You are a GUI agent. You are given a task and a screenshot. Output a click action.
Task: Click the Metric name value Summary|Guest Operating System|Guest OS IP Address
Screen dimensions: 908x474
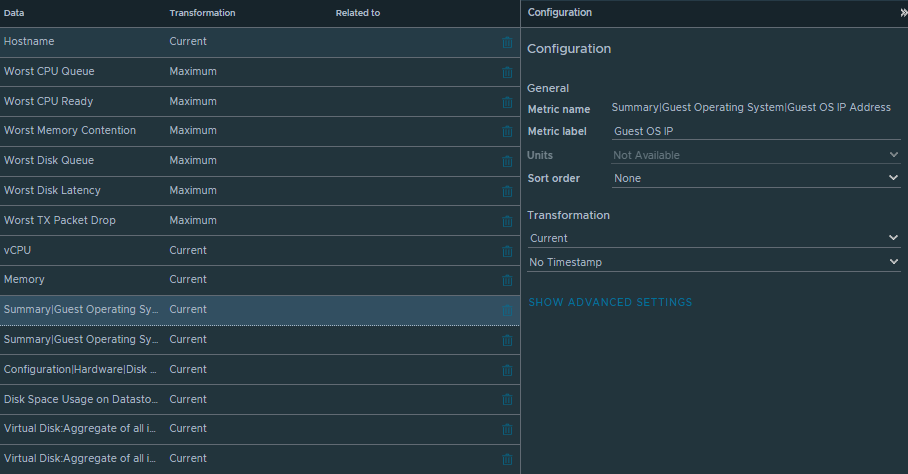(x=751, y=108)
